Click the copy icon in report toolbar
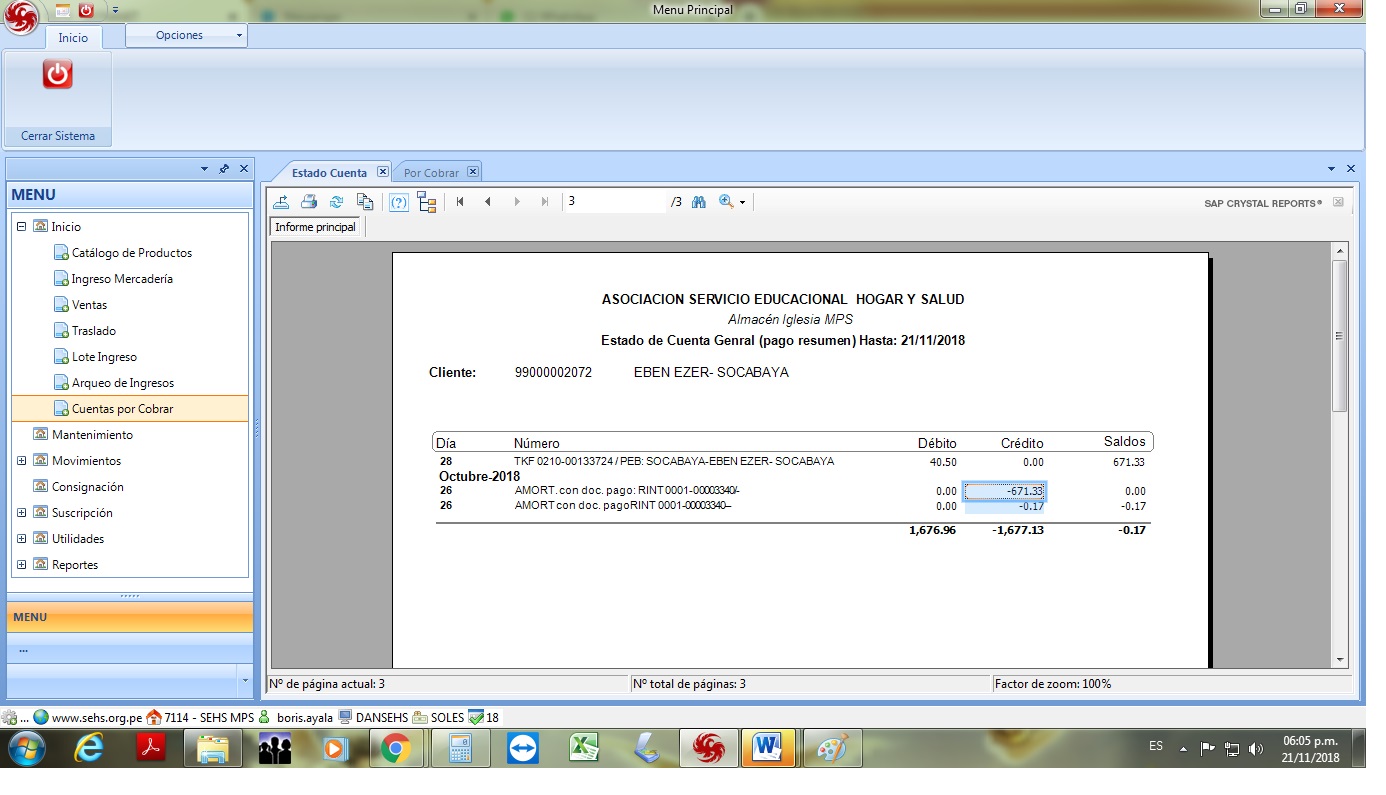The width and height of the screenshot is (1386, 795). click(365, 202)
